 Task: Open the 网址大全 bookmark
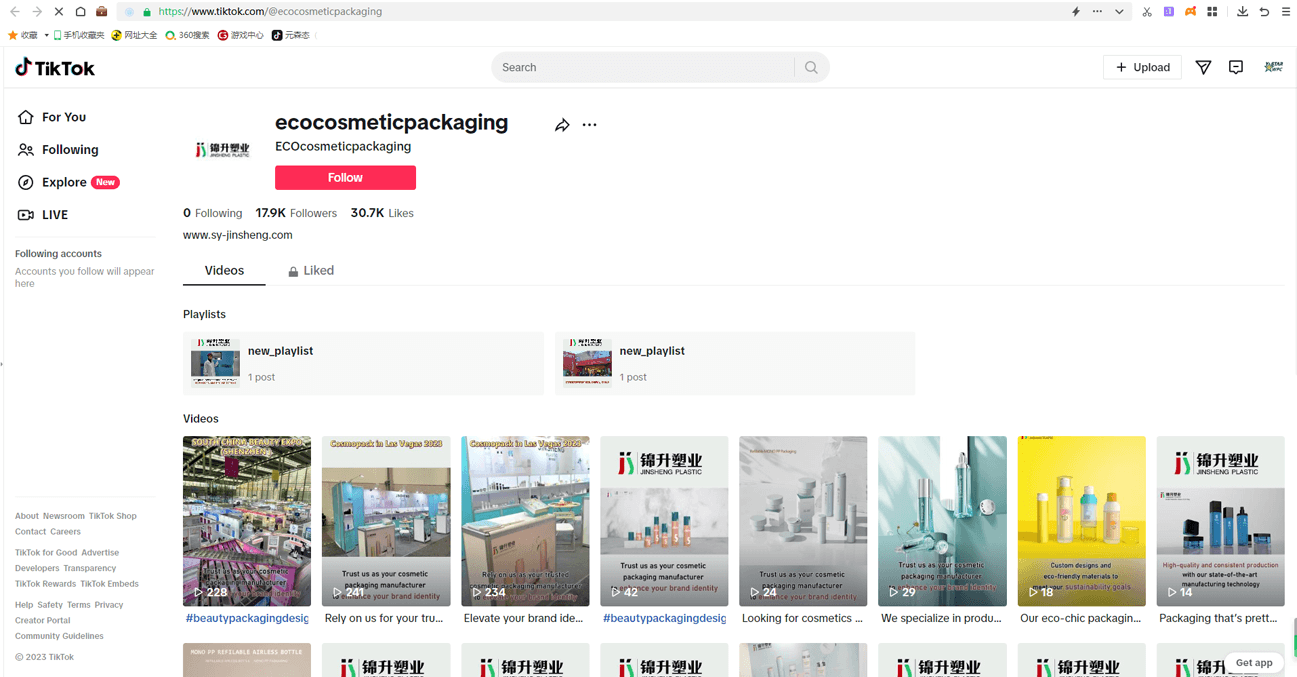tap(135, 35)
